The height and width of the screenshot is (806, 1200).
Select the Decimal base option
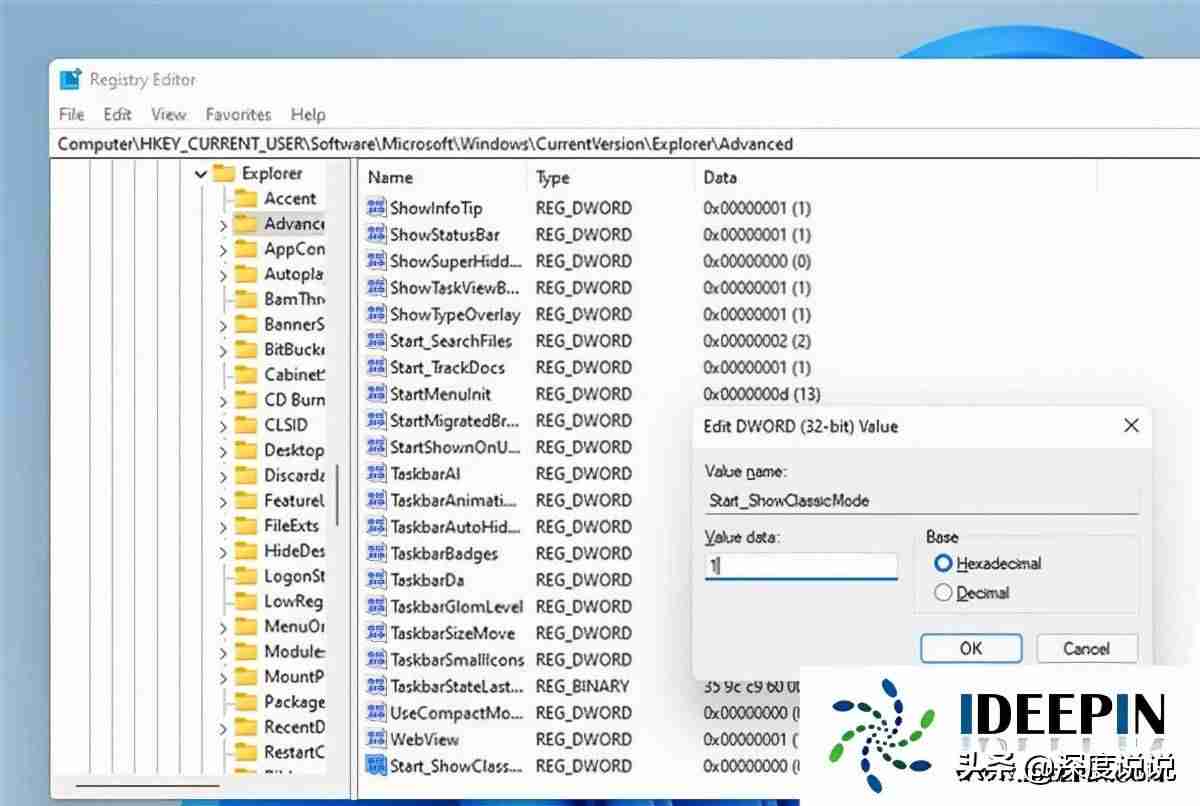971,593
